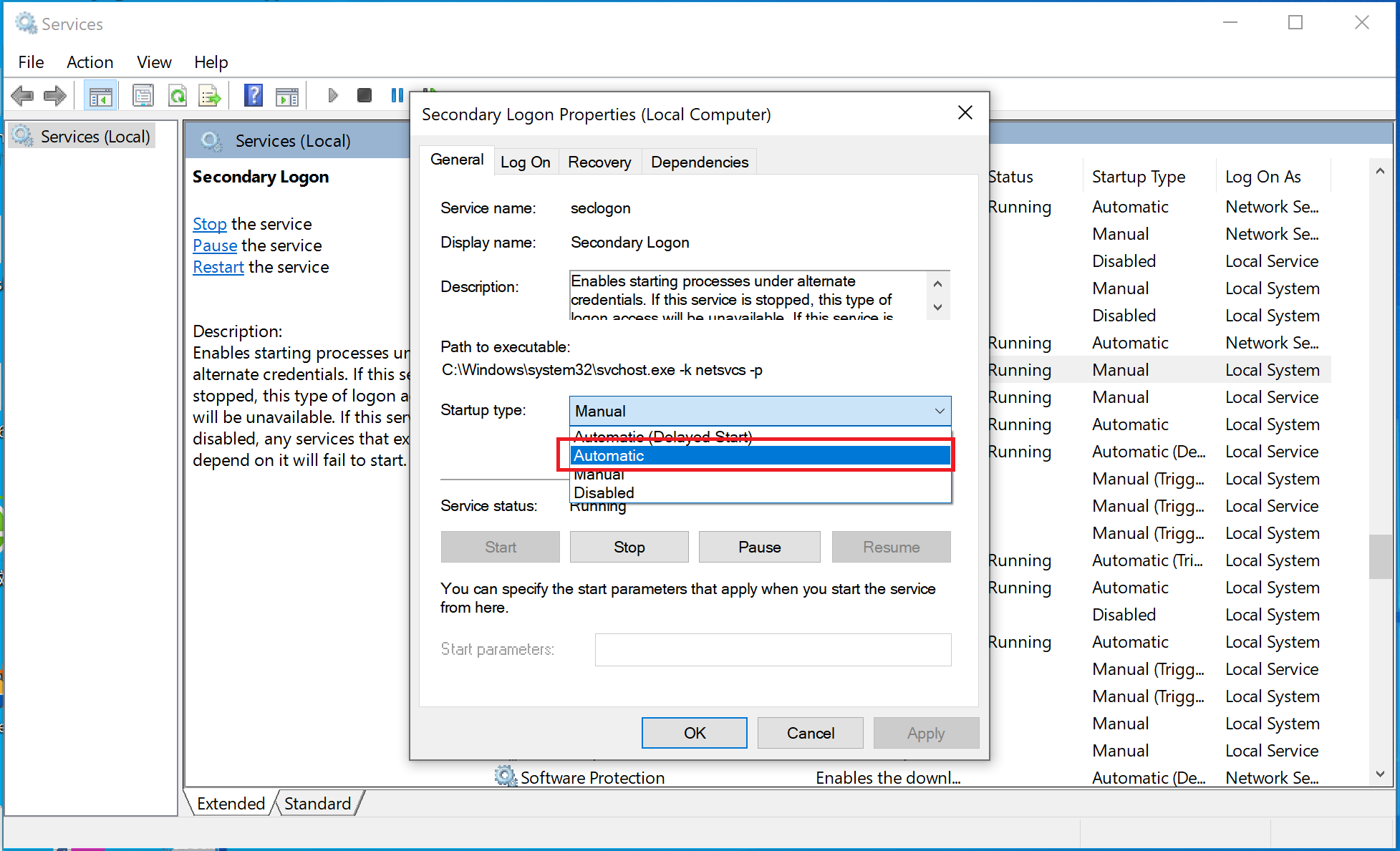Click the Forward navigation arrow icon
The width and height of the screenshot is (1400, 851).
point(55,94)
